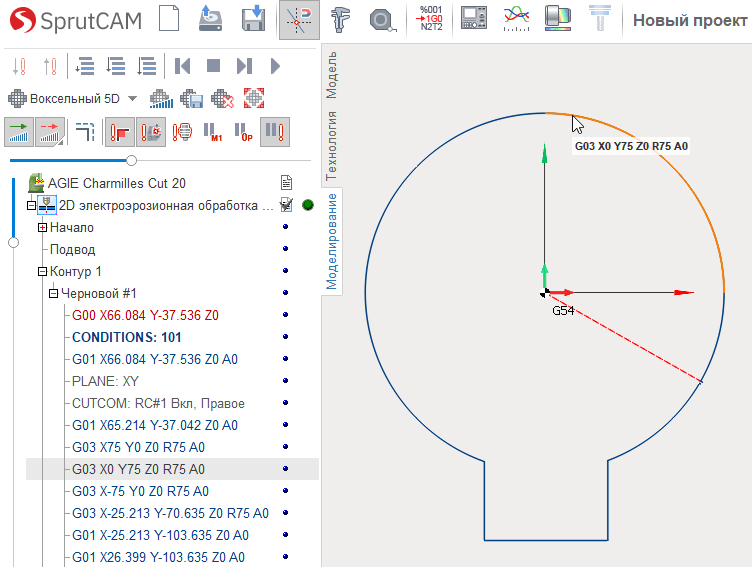Open project from disk icon
The width and height of the screenshot is (752, 567).
(x=211, y=19)
